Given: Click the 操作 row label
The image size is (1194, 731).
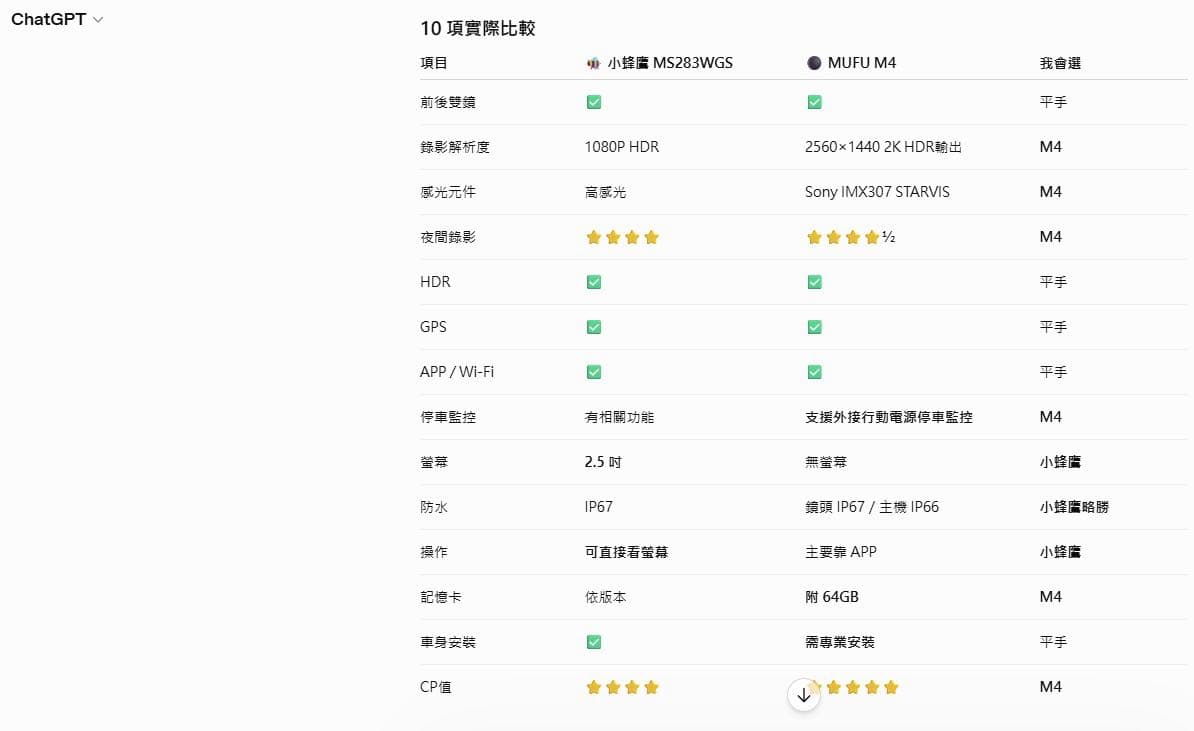Looking at the screenshot, I should (433, 552).
